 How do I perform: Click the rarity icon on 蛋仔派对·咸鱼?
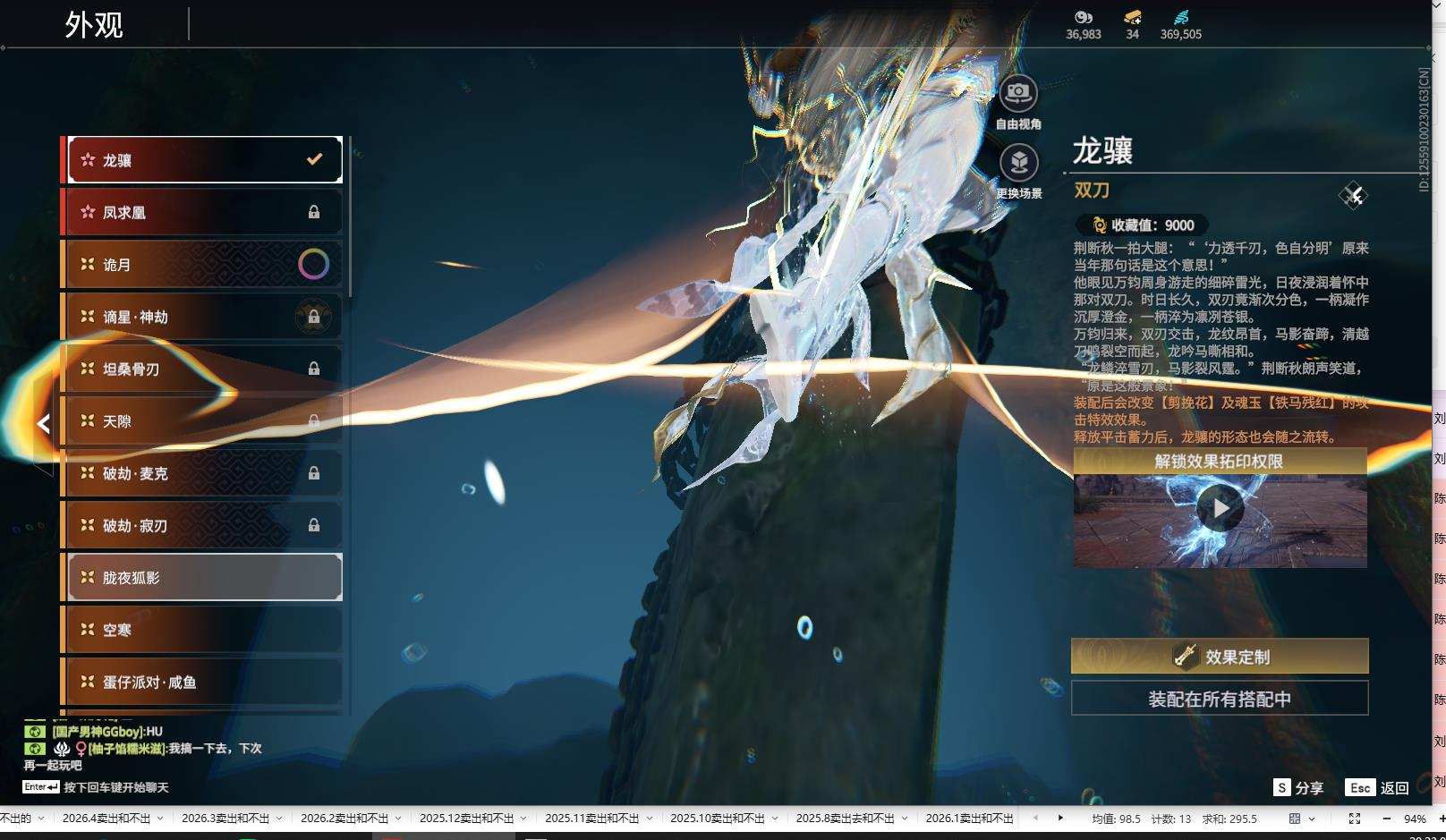pyautogui.click(x=88, y=682)
